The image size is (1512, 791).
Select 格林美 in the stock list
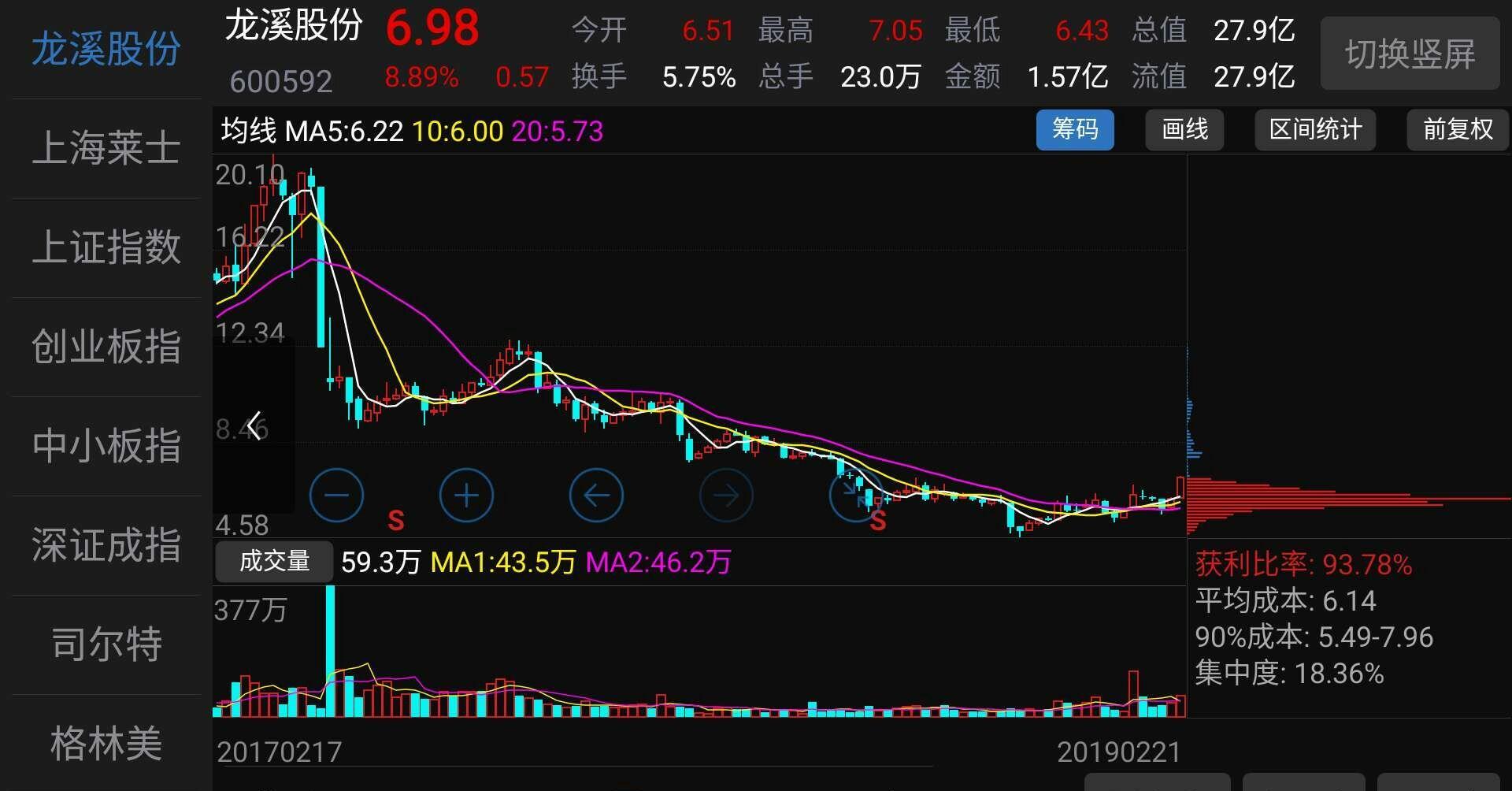point(106,744)
